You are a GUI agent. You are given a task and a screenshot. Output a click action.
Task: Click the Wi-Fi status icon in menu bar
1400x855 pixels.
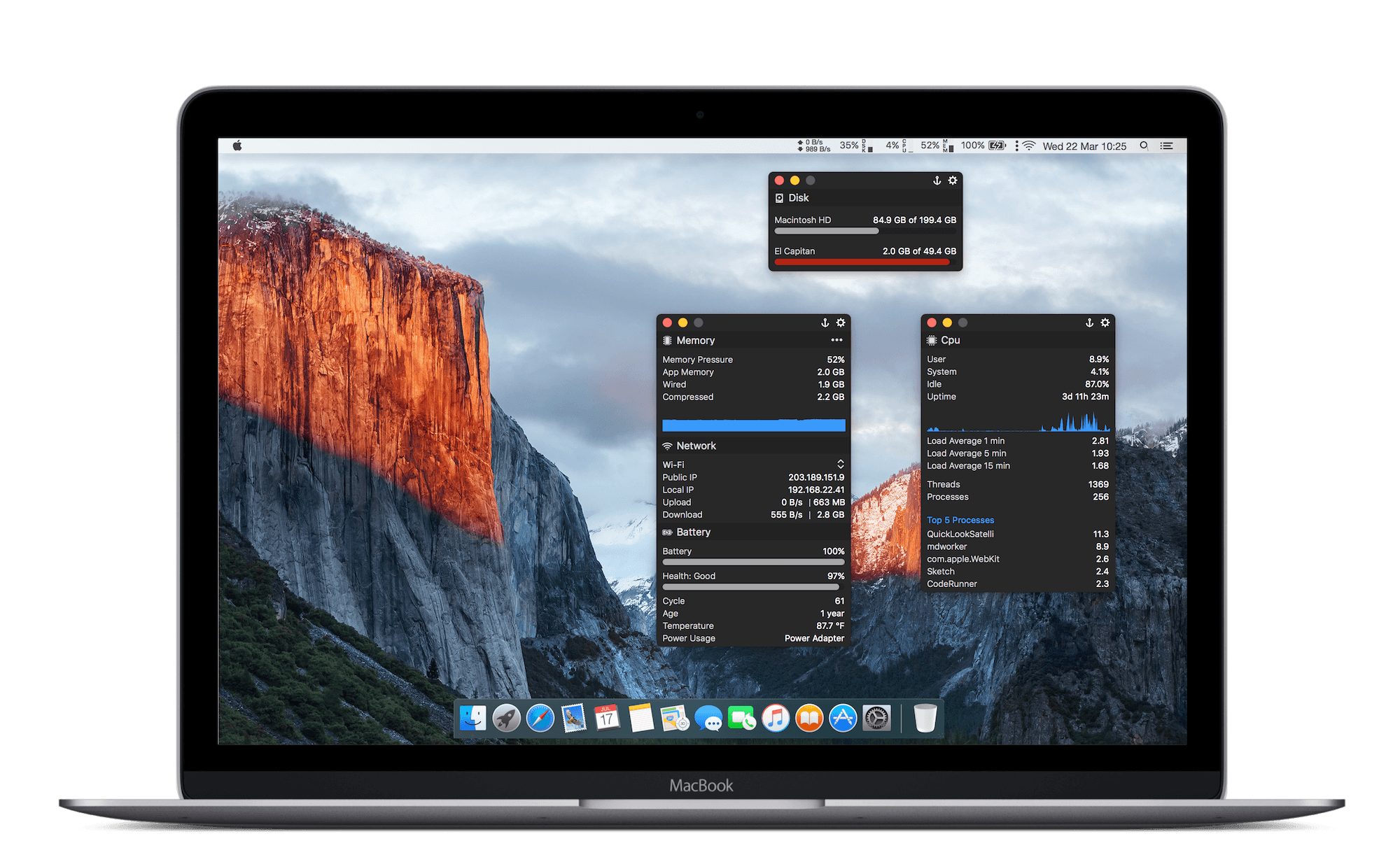click(1028, 146)
